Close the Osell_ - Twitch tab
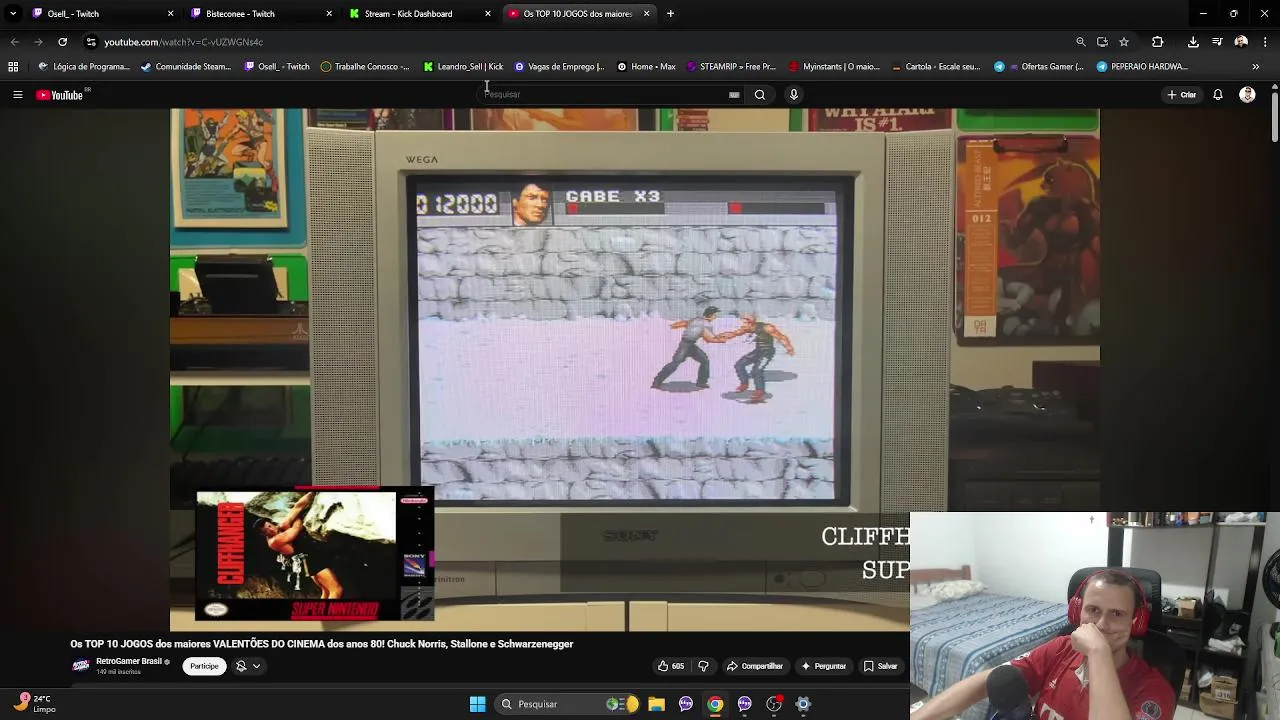The image size is (1280, 720). (x=170, y=14)
